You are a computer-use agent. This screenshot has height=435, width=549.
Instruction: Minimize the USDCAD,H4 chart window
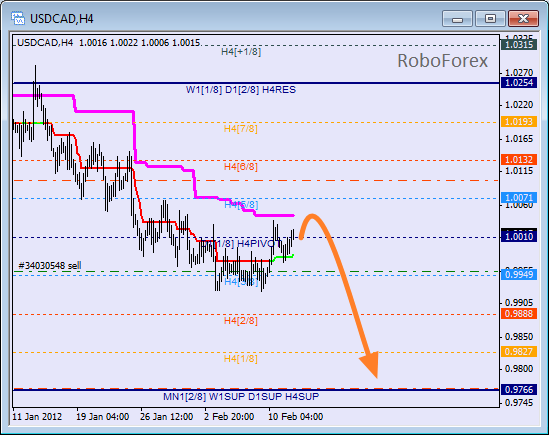click(457, 19)
